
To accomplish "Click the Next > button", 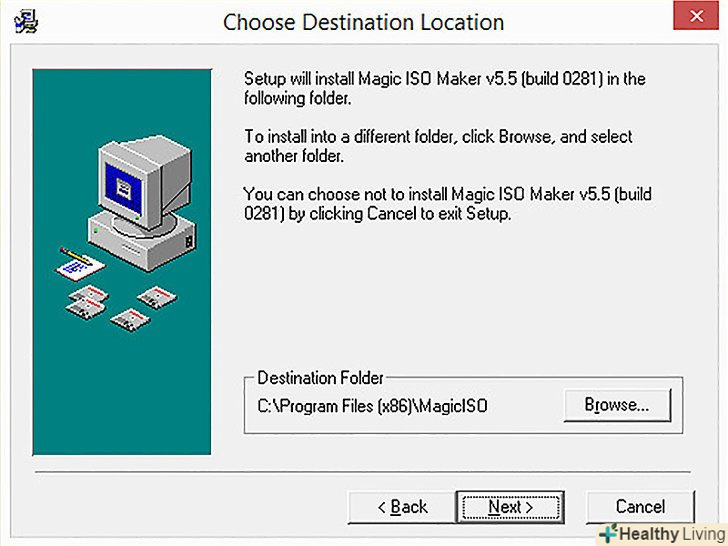I will pyautogui.click(x=510, y=507).
